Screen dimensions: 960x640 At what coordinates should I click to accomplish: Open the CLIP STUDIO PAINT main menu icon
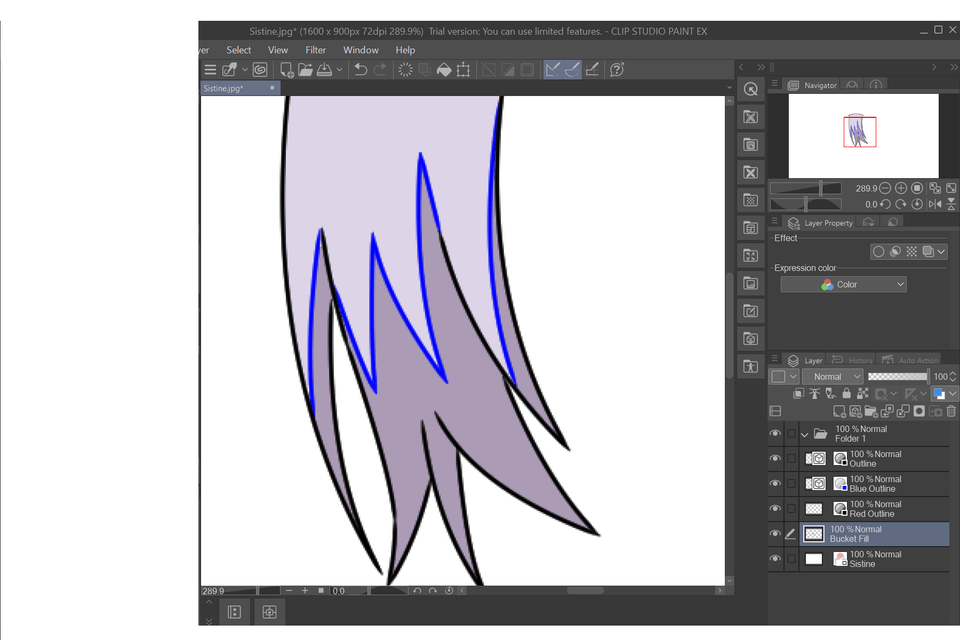209,69
